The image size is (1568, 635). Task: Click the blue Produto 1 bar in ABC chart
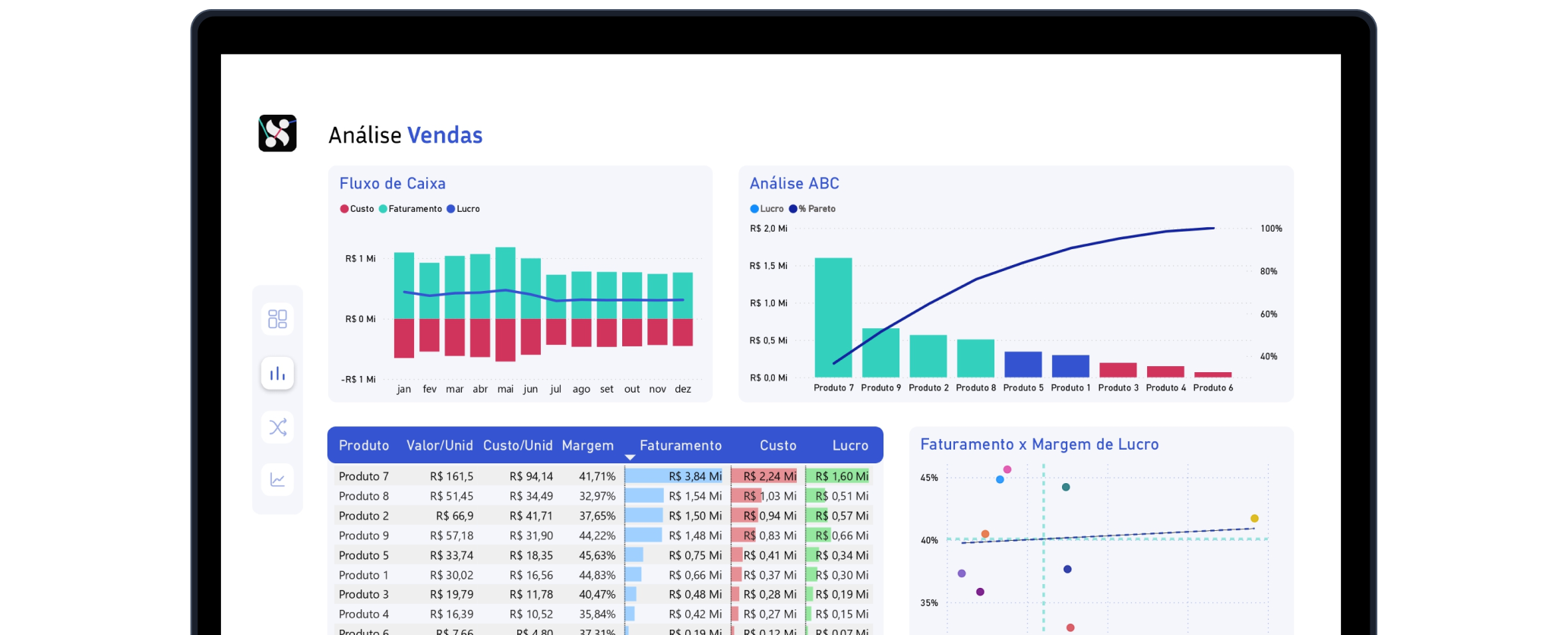click(x=1070, y=366)
